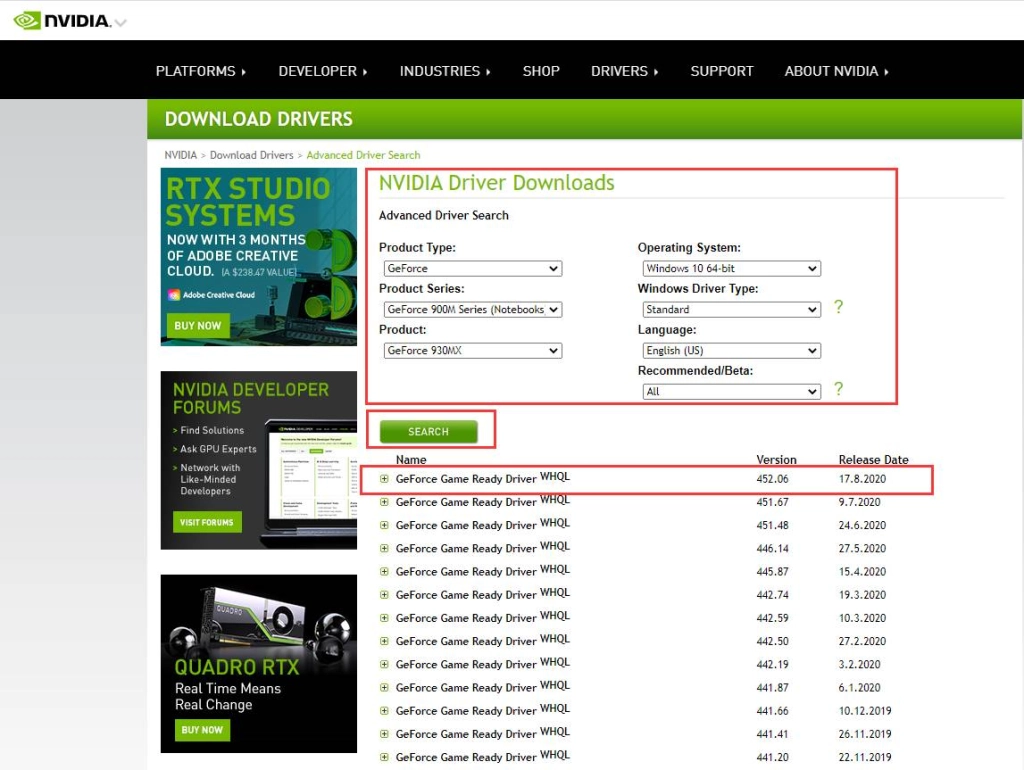
Task: Click release date 24.6.2020
Action: point(862,525)
